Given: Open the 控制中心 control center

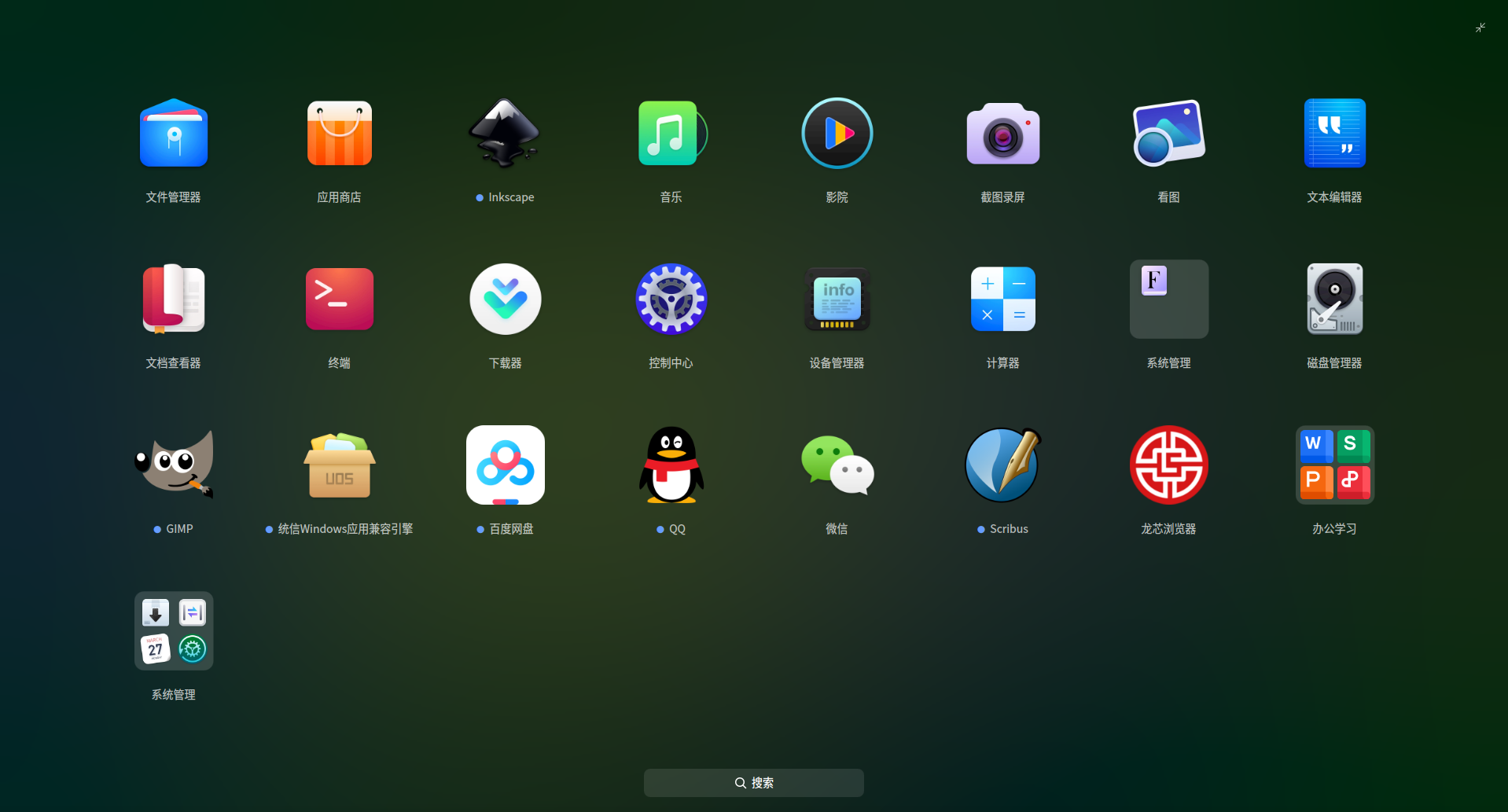Looking at the screenshot, I should (671, 299).
